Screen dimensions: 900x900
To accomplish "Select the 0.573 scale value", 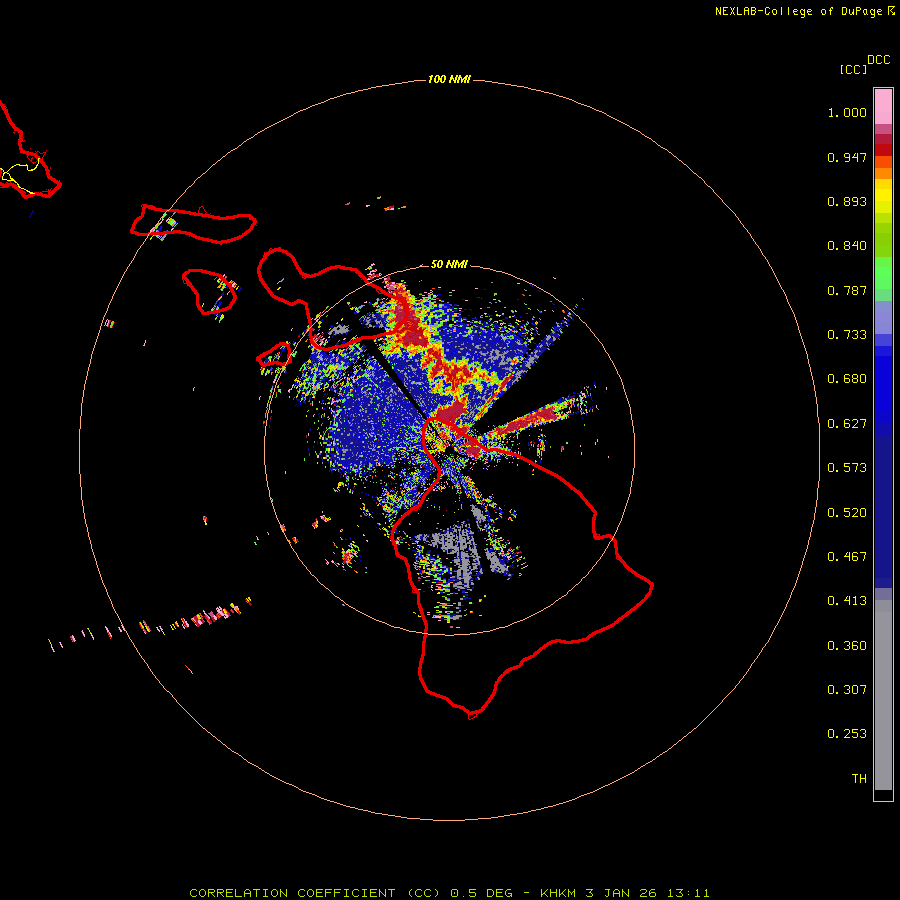I will 847,468.
